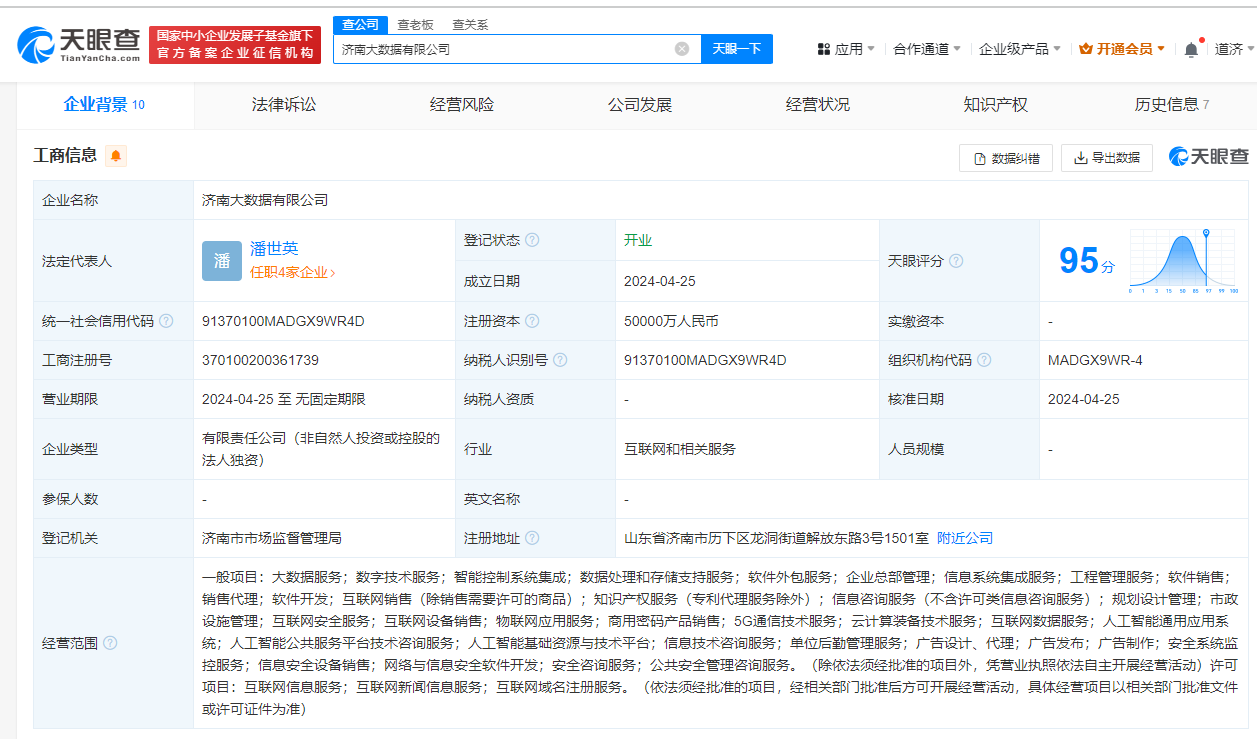This screenshot has height=739, width=1257.
Task: Click the 天眼一下 search button
Action: pyautogui.click(x=736, y=48)
